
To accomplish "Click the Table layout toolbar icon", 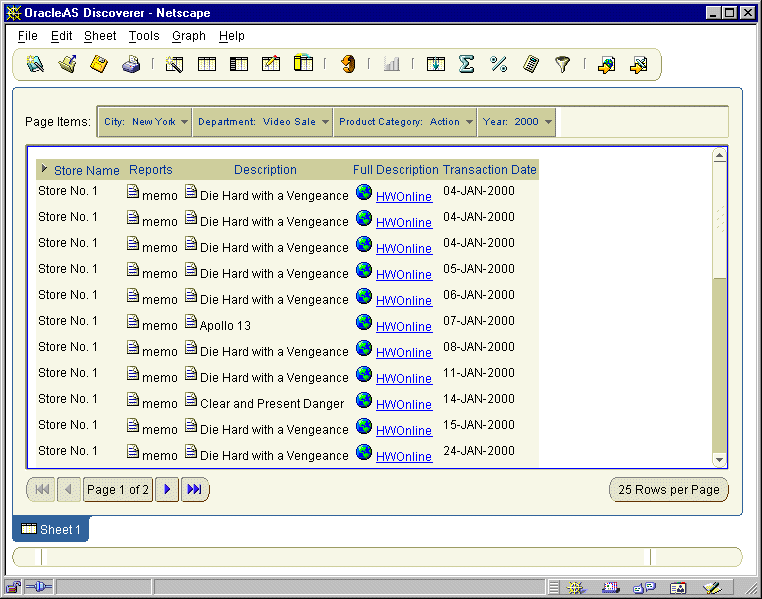I will [207, 64].
